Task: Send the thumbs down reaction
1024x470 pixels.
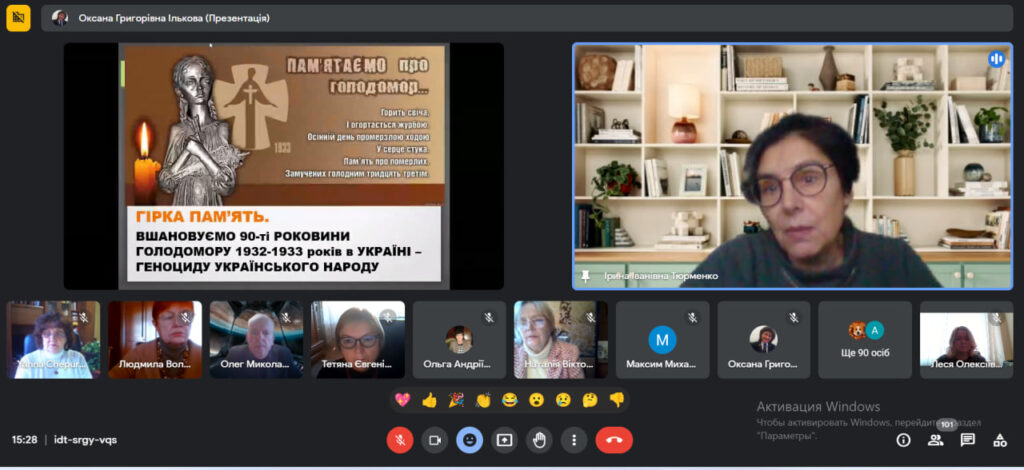Action: [617, 400]
